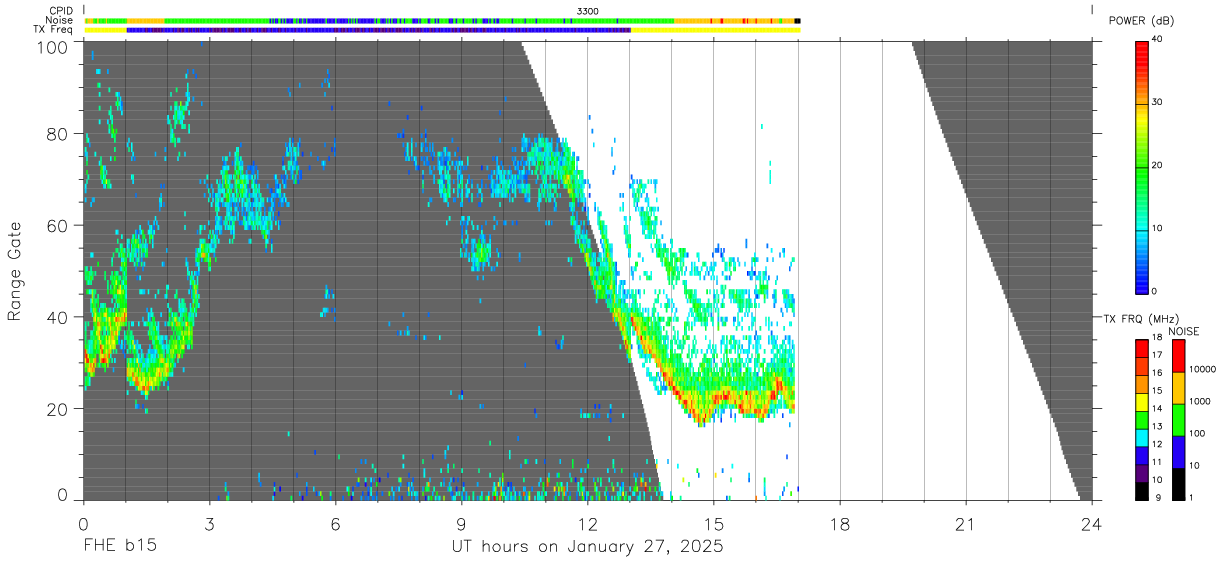The height and width of the screenshot is (567, 1228).
Task: Click the Noise status strip above the plot
Action: tap(442, 20)
